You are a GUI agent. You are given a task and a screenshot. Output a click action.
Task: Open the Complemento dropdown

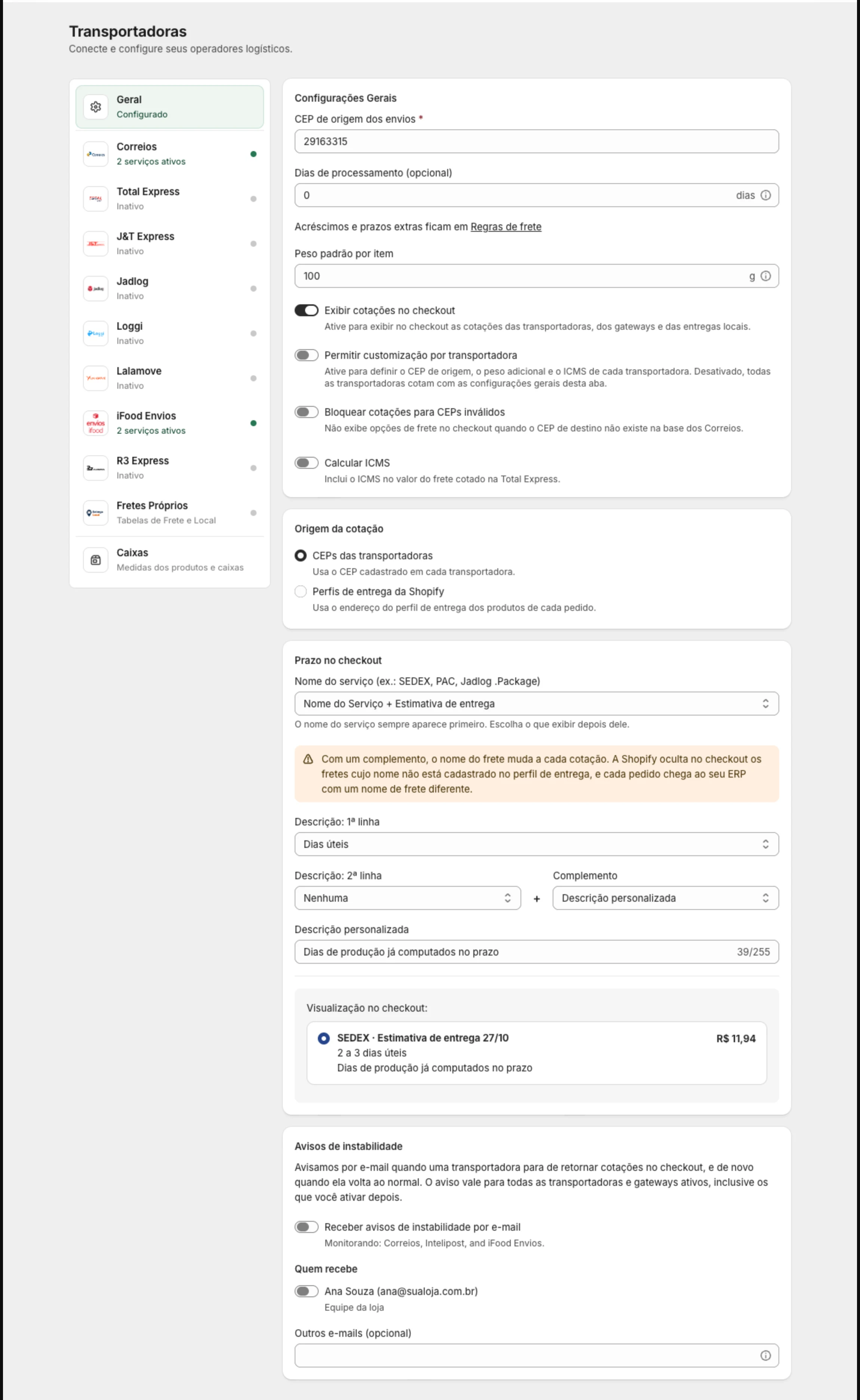(666, 898)
